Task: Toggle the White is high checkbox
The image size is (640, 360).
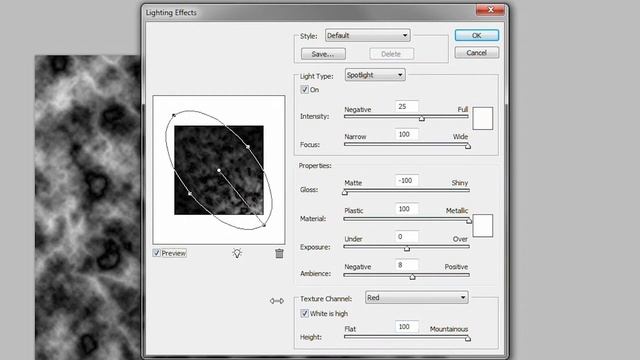Action: click(x=304, y=313)
